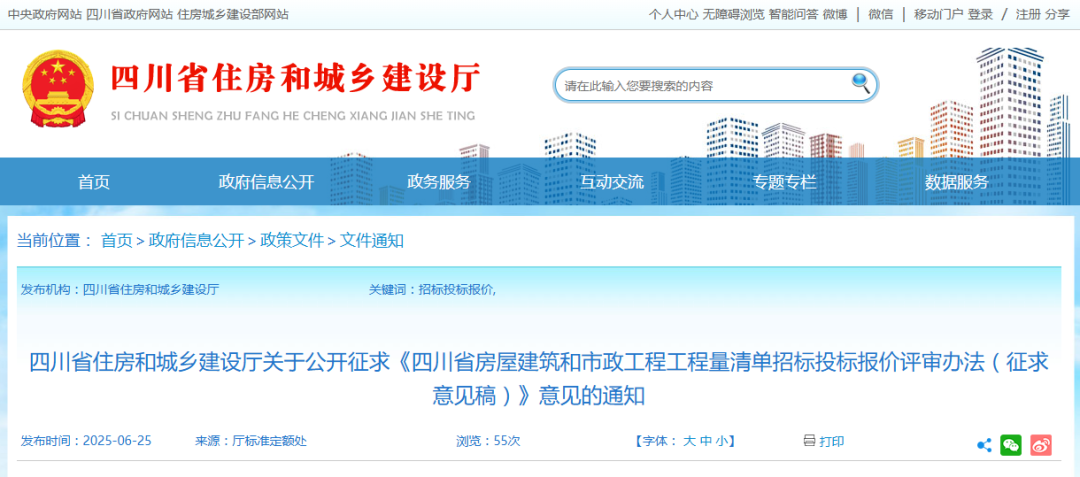The image size is (1080, 477).
Task: Set font size to 大
Action: point(688,441)
